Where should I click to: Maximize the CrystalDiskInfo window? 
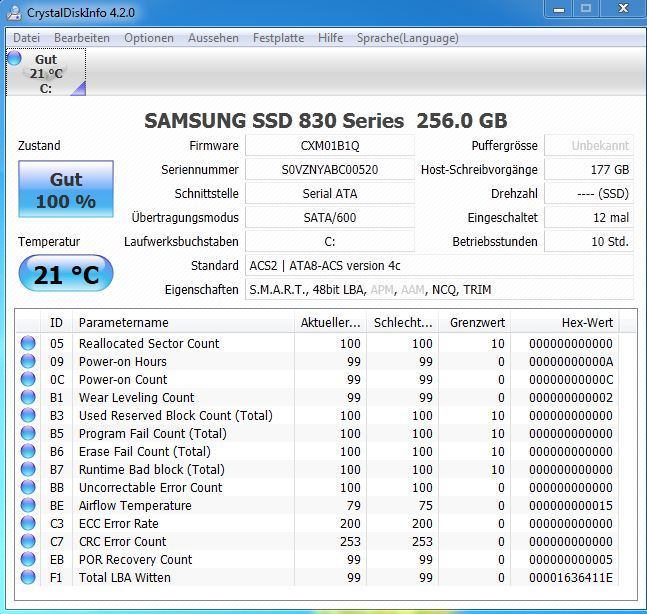click(x=586, y=9)
